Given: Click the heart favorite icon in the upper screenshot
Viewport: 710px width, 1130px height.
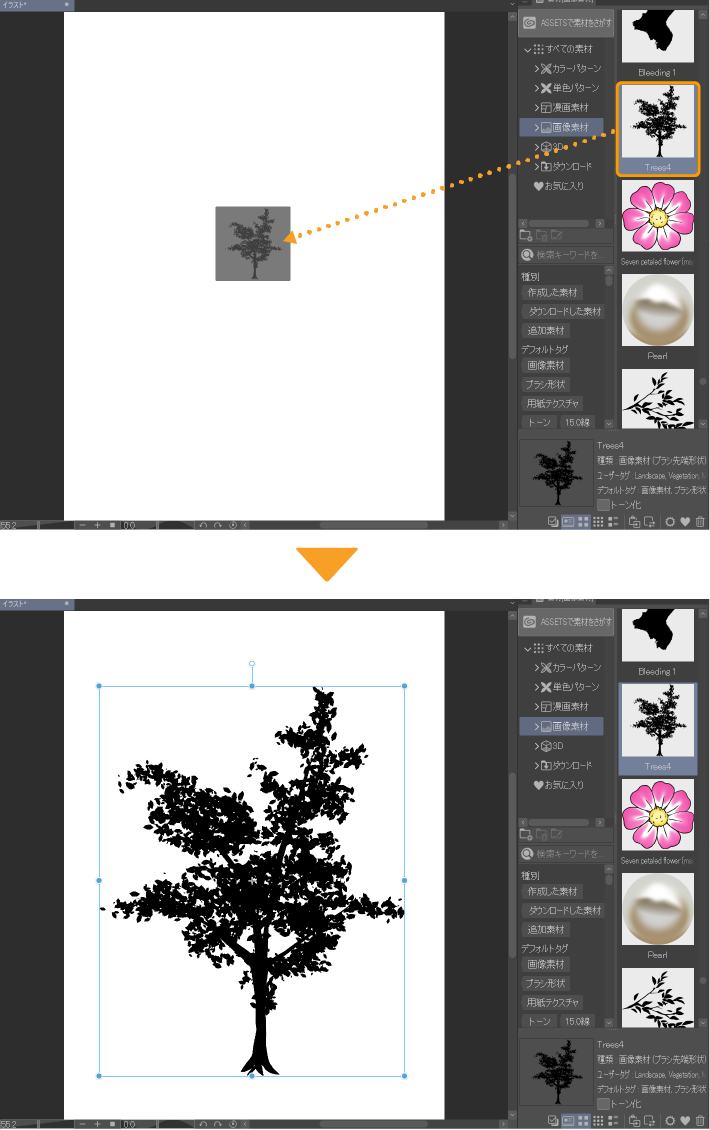Looking at the screenshot, I should (685, 522).
